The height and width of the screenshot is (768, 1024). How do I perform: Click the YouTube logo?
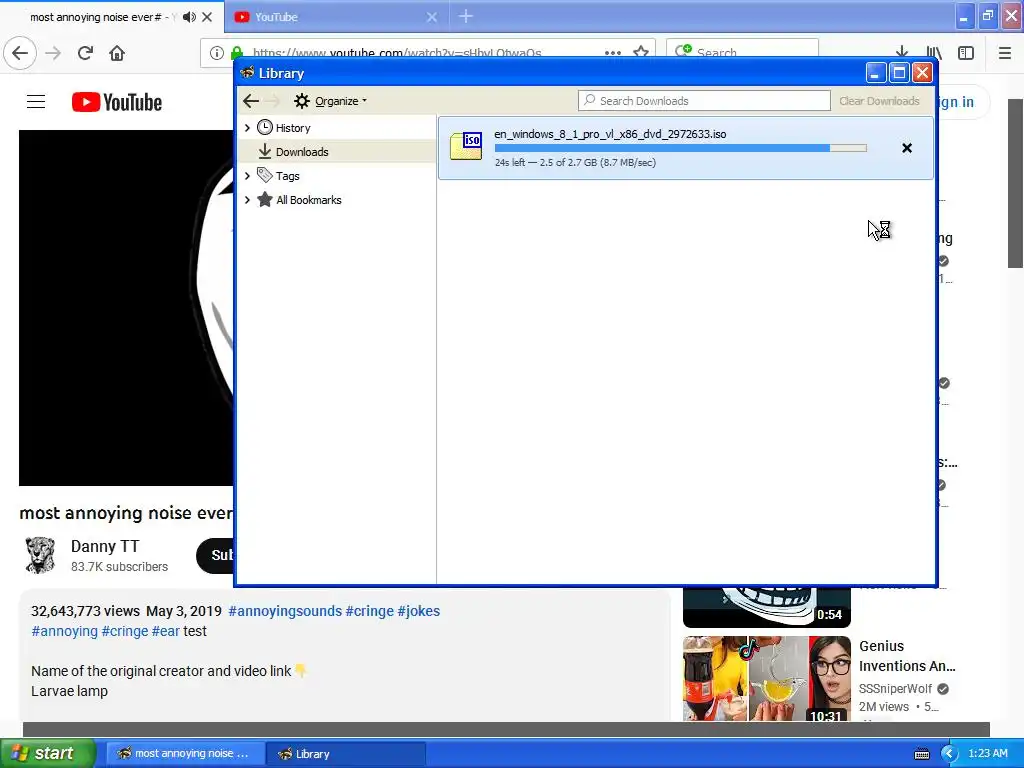coord(117,102)
